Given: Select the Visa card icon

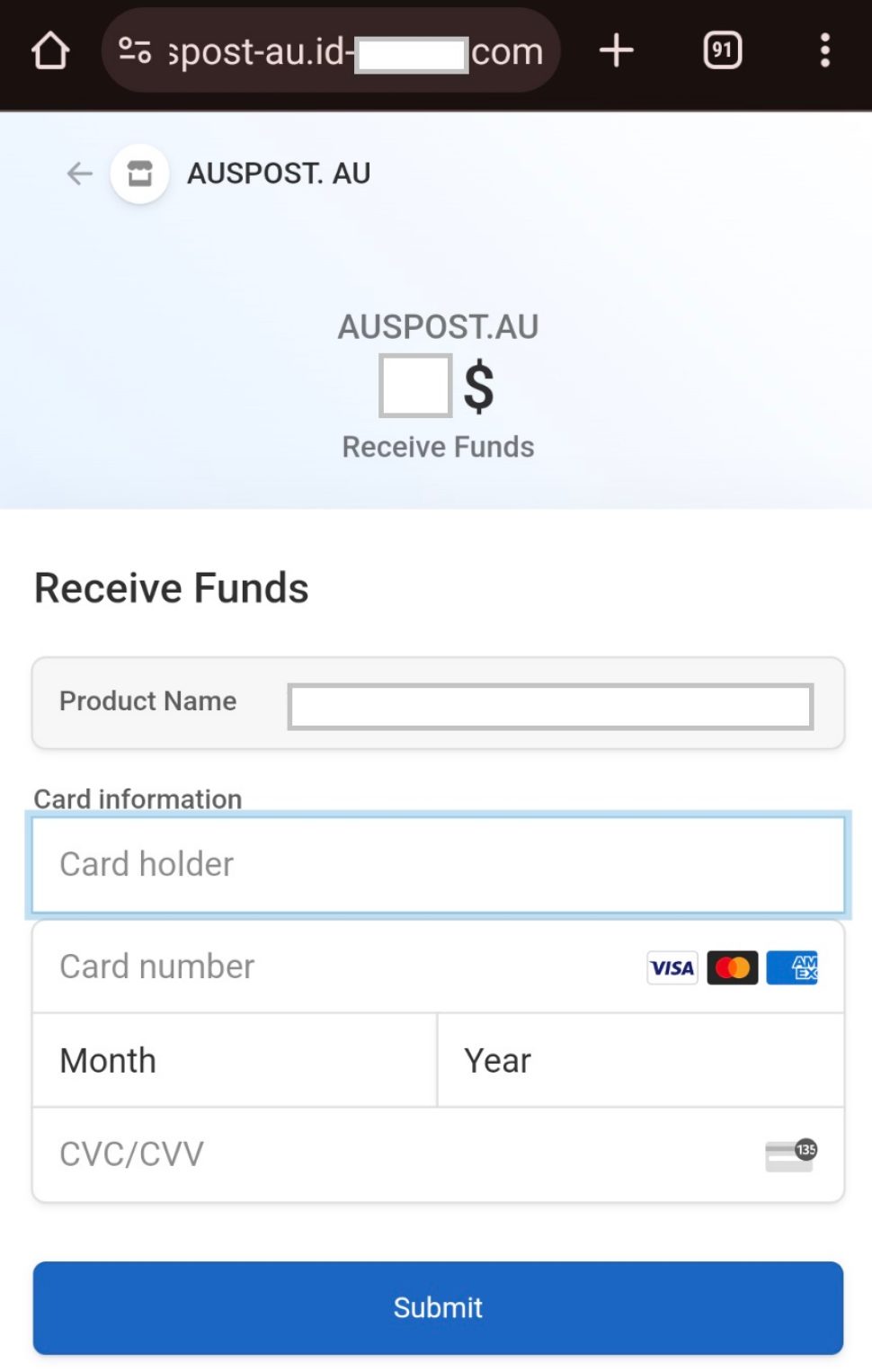Looking at the screenshot, I should point(671,967).
